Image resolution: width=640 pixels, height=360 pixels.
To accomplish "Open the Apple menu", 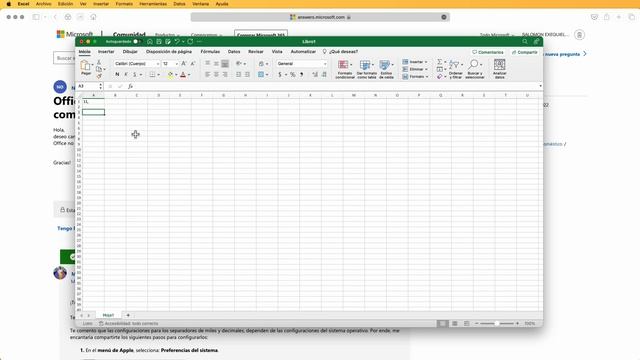I will (9, 4).
